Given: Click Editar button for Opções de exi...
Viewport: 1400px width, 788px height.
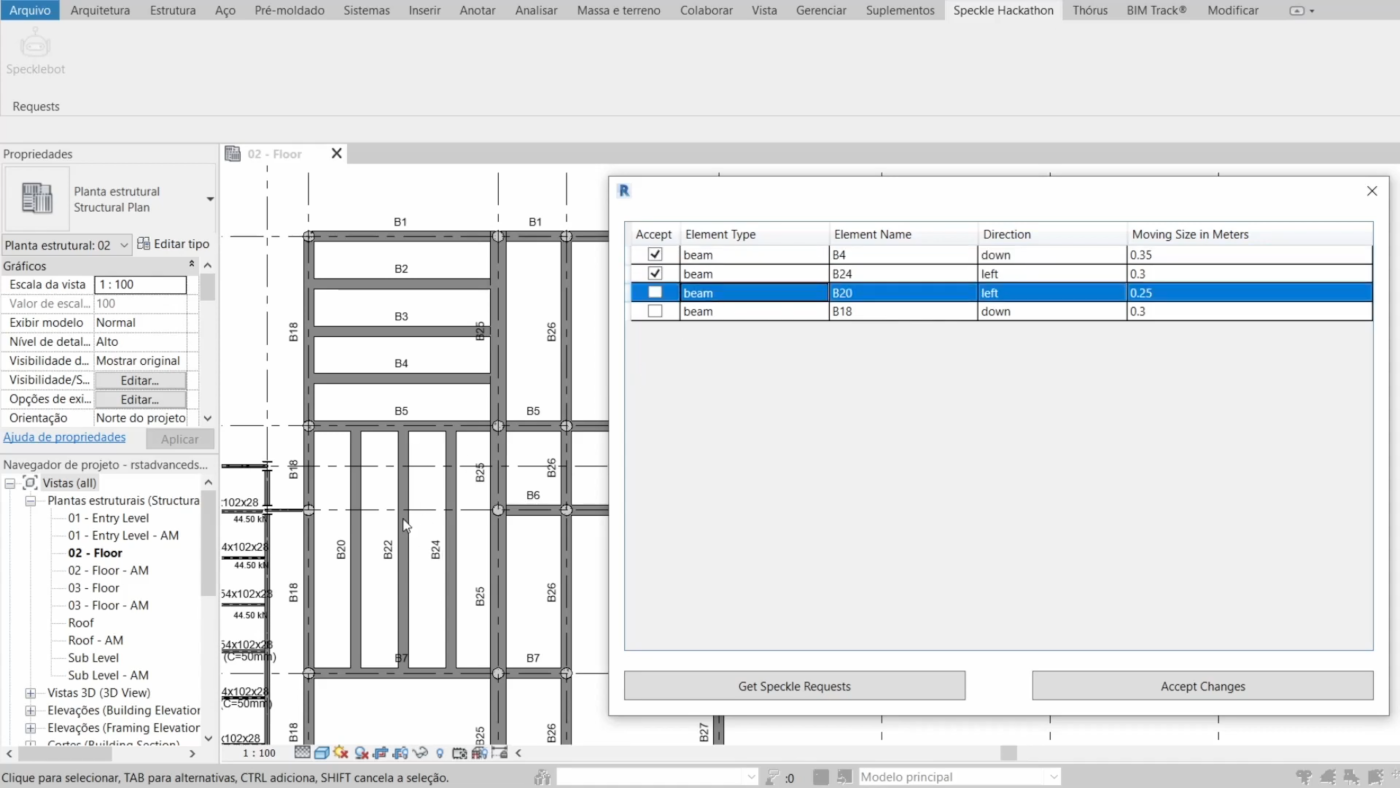Looking at the screenshot, I should pos(140,399).
